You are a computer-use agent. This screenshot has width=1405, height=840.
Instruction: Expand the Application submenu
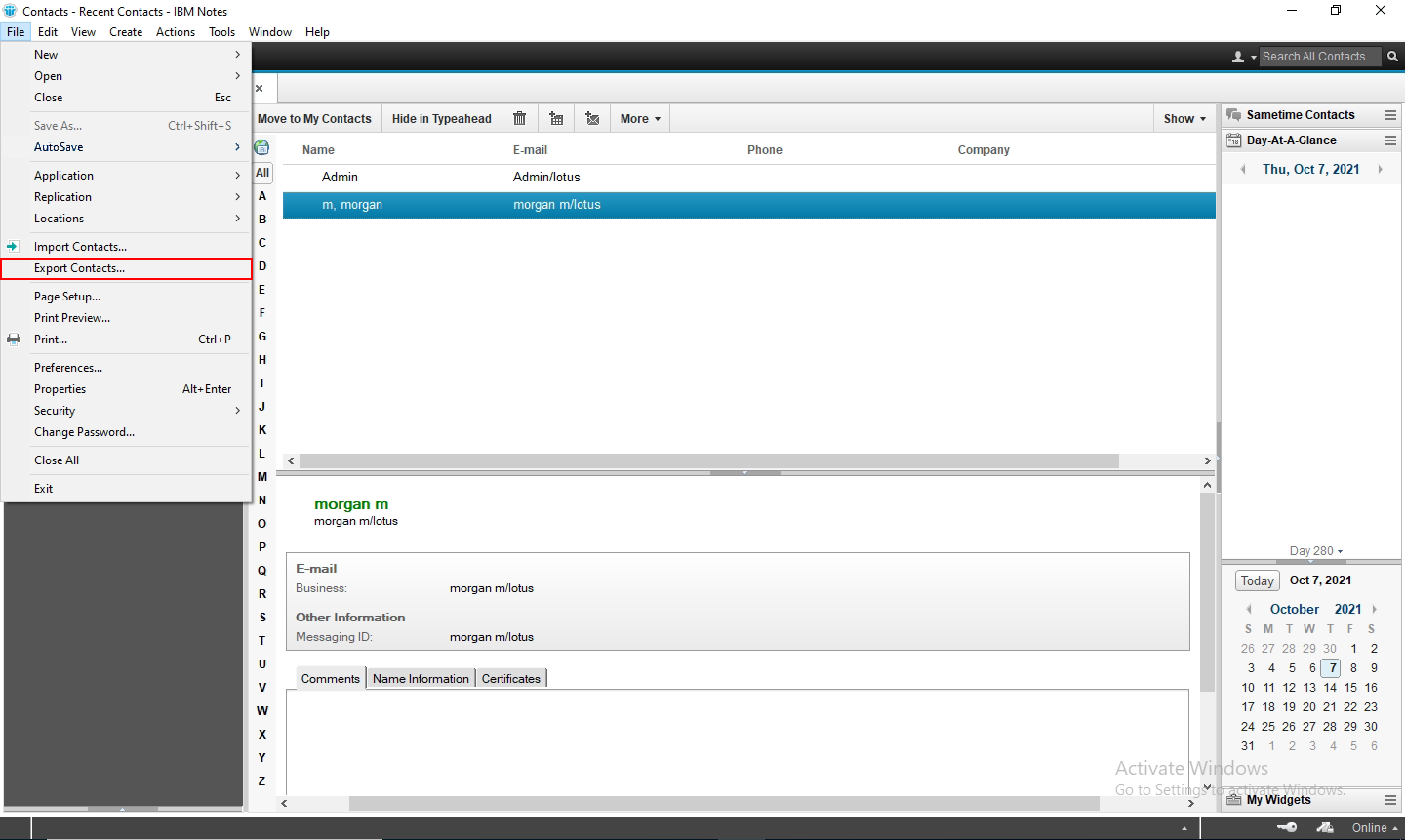127,176
